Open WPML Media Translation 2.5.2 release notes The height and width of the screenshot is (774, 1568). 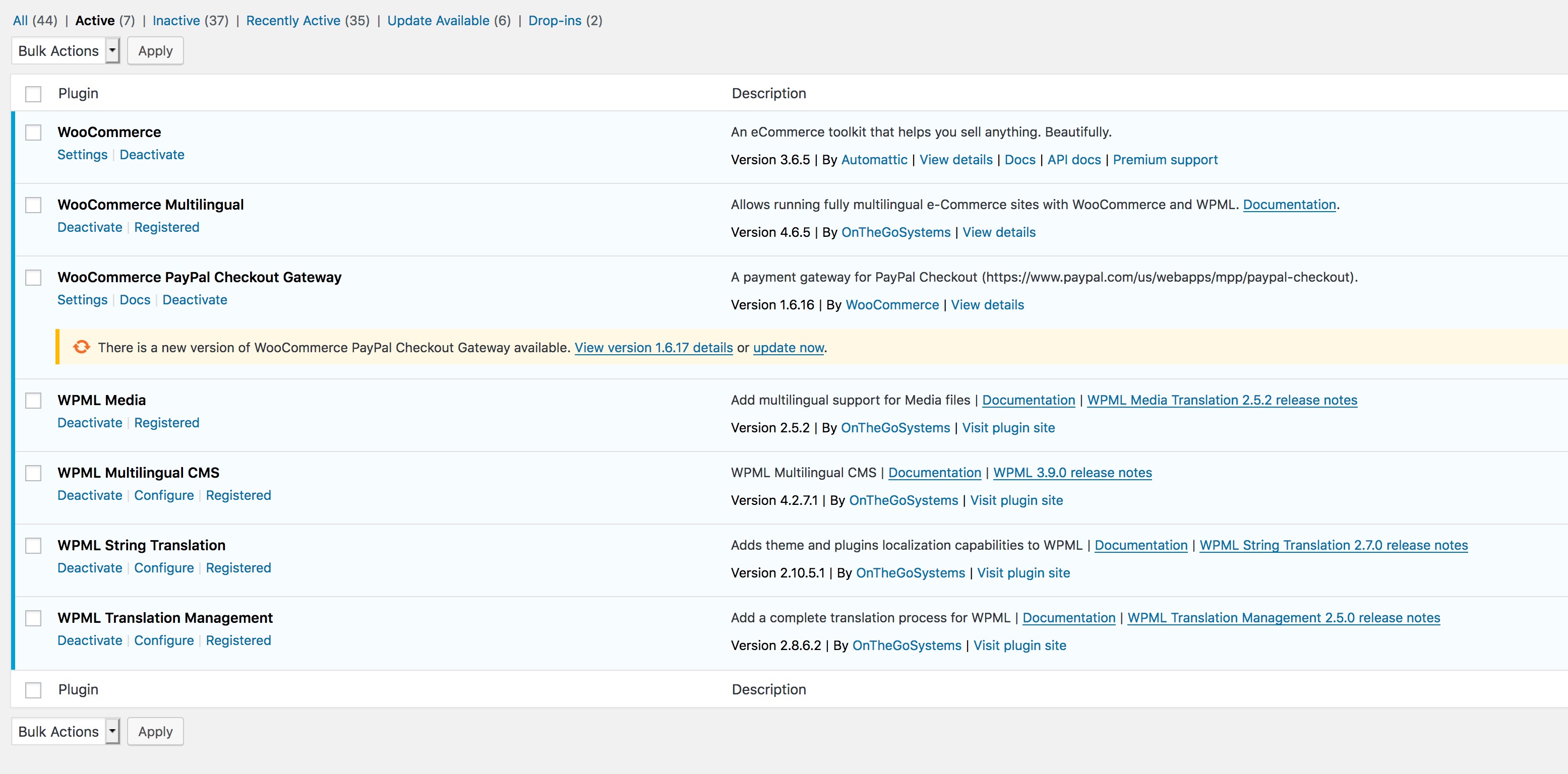pos(1222,400)
